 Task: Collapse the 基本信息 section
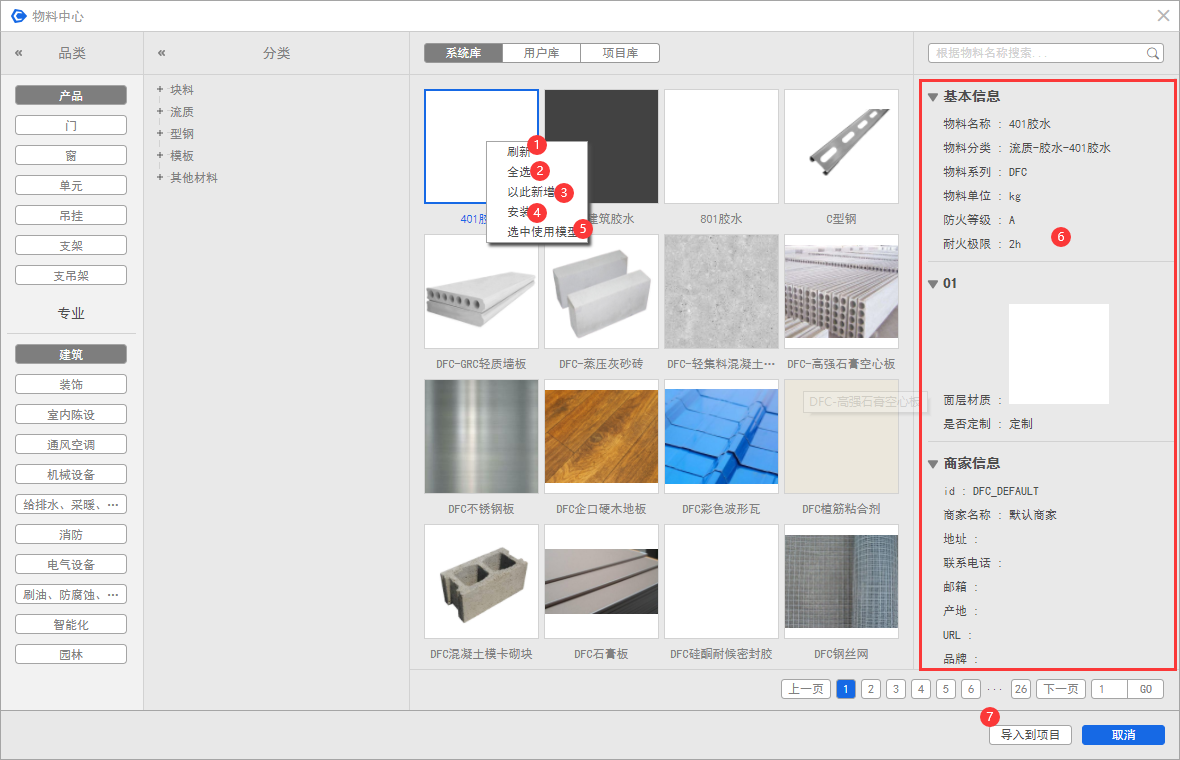point(933,97)
